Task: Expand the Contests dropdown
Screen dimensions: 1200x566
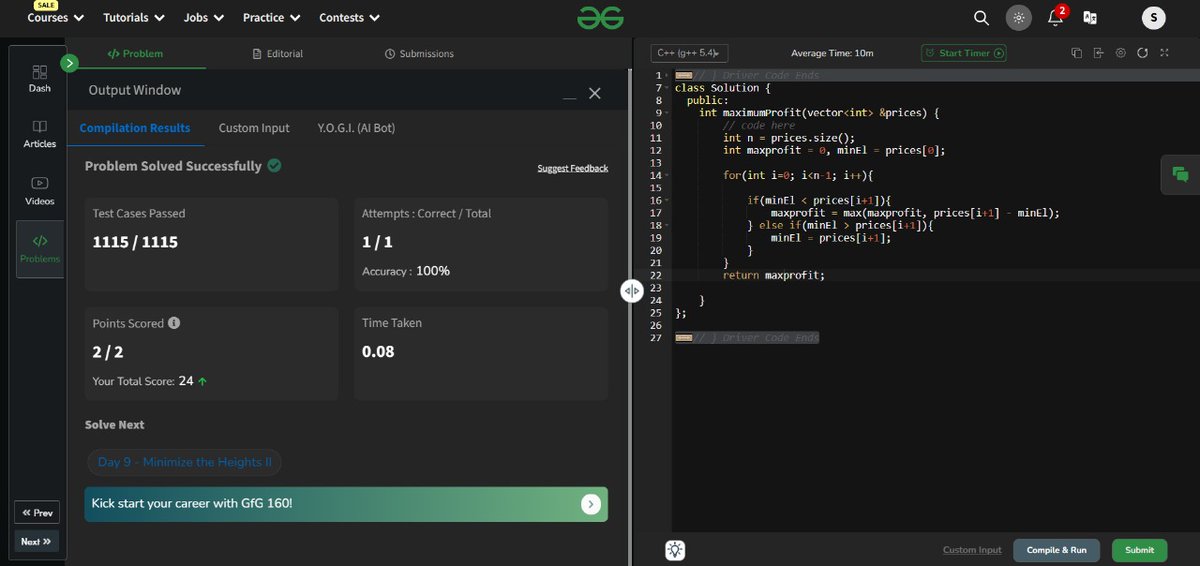Action: click(349, 18)
